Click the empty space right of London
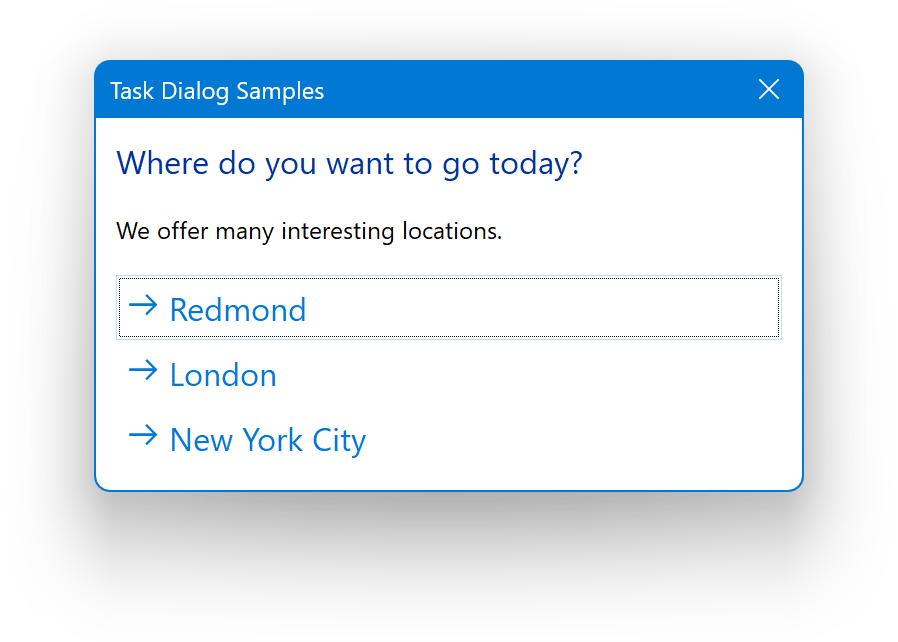The height and width of the screenshot is (642, 898). 600,374
